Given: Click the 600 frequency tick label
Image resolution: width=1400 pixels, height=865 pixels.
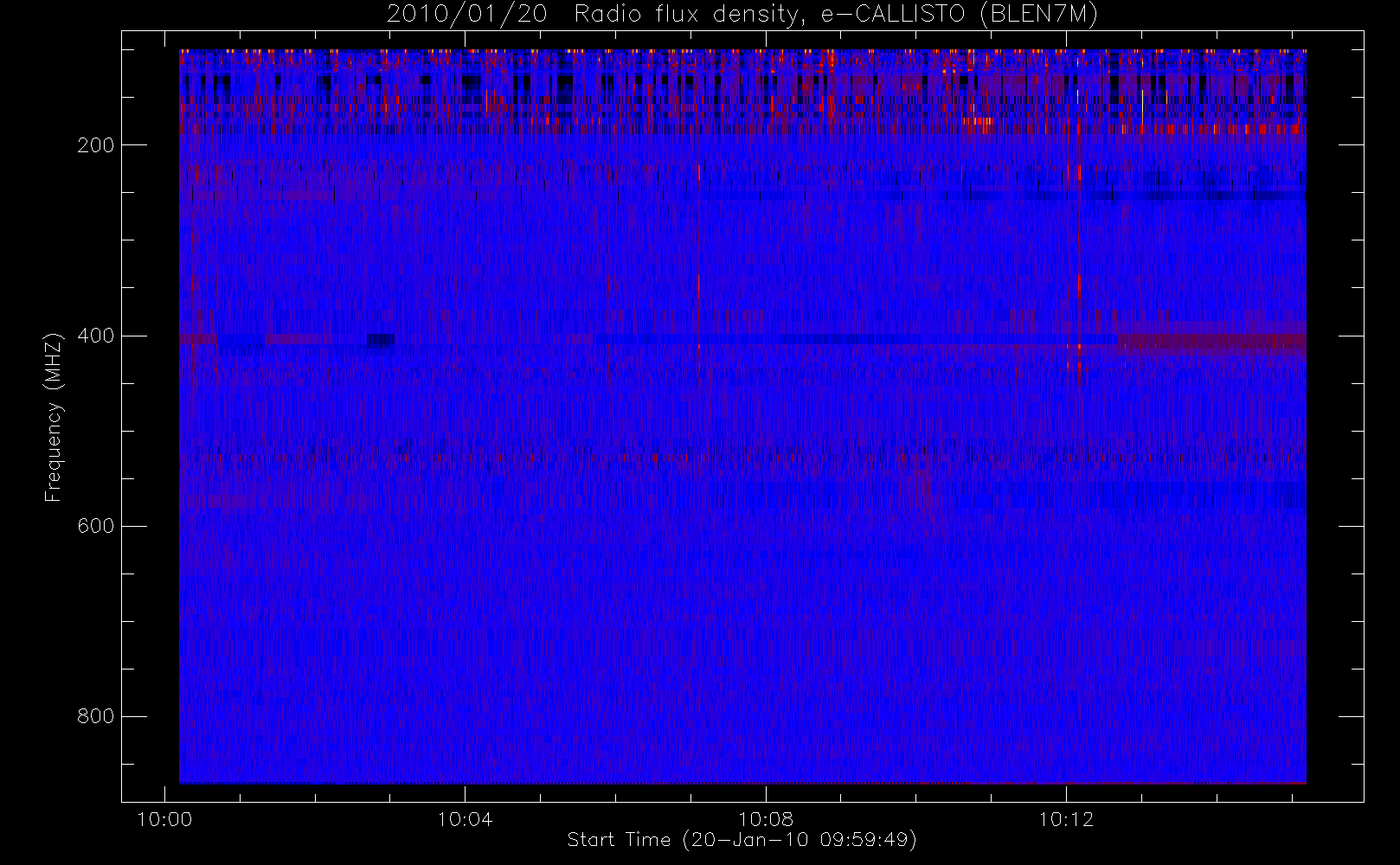Looking at the screenshot, I should click(x=96, y=526).
